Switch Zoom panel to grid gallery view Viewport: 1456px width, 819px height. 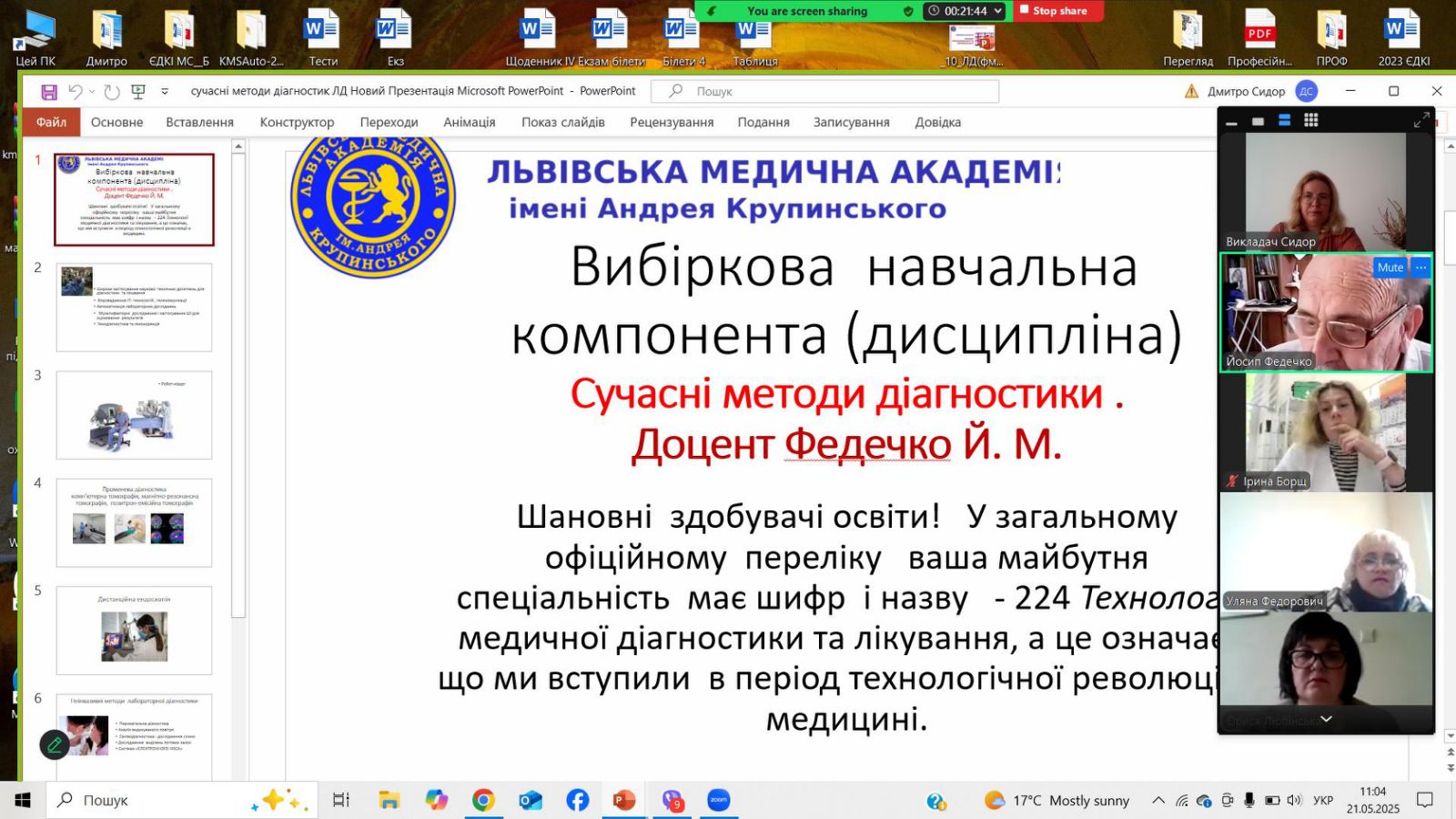tap(1310, 120)
